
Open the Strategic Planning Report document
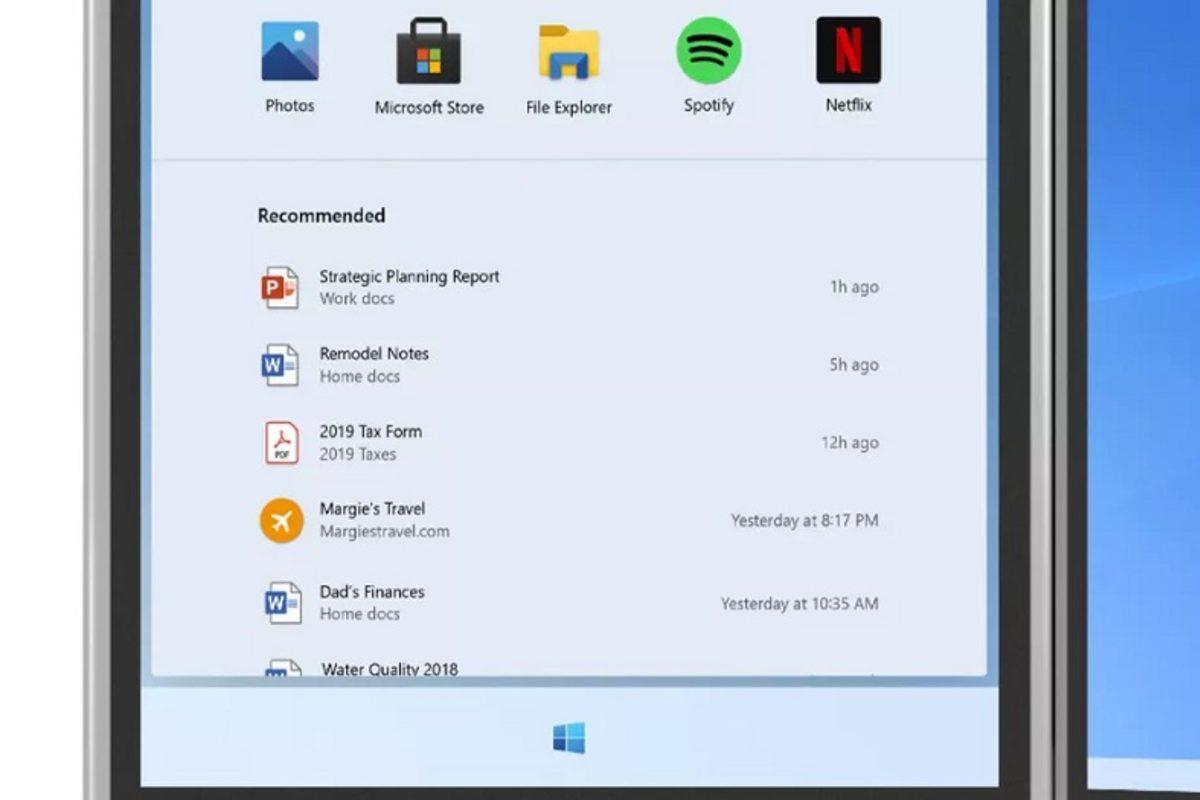point(409,277)
